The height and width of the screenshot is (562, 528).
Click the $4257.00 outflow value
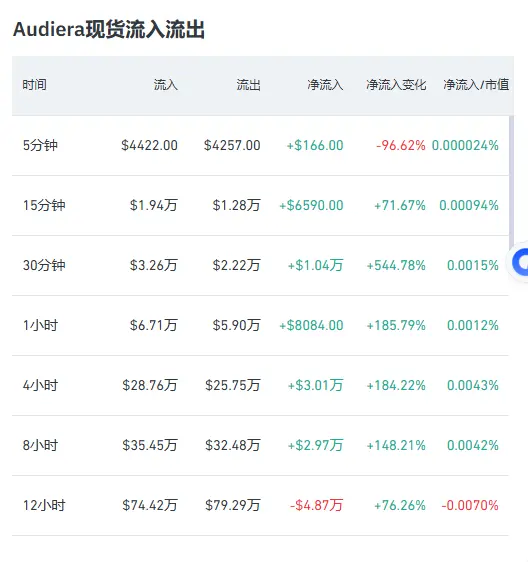pos(232,146)
